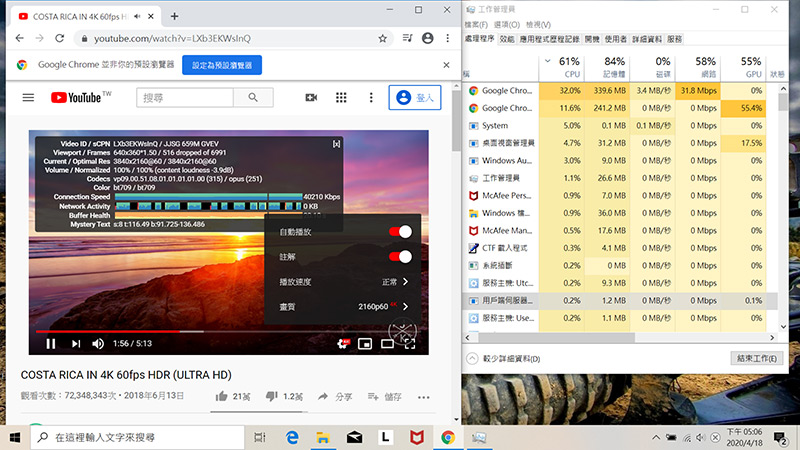Open Task Manager File menu
The height and width of the screenshot is (450, 800).
click(x=476, y=24)
